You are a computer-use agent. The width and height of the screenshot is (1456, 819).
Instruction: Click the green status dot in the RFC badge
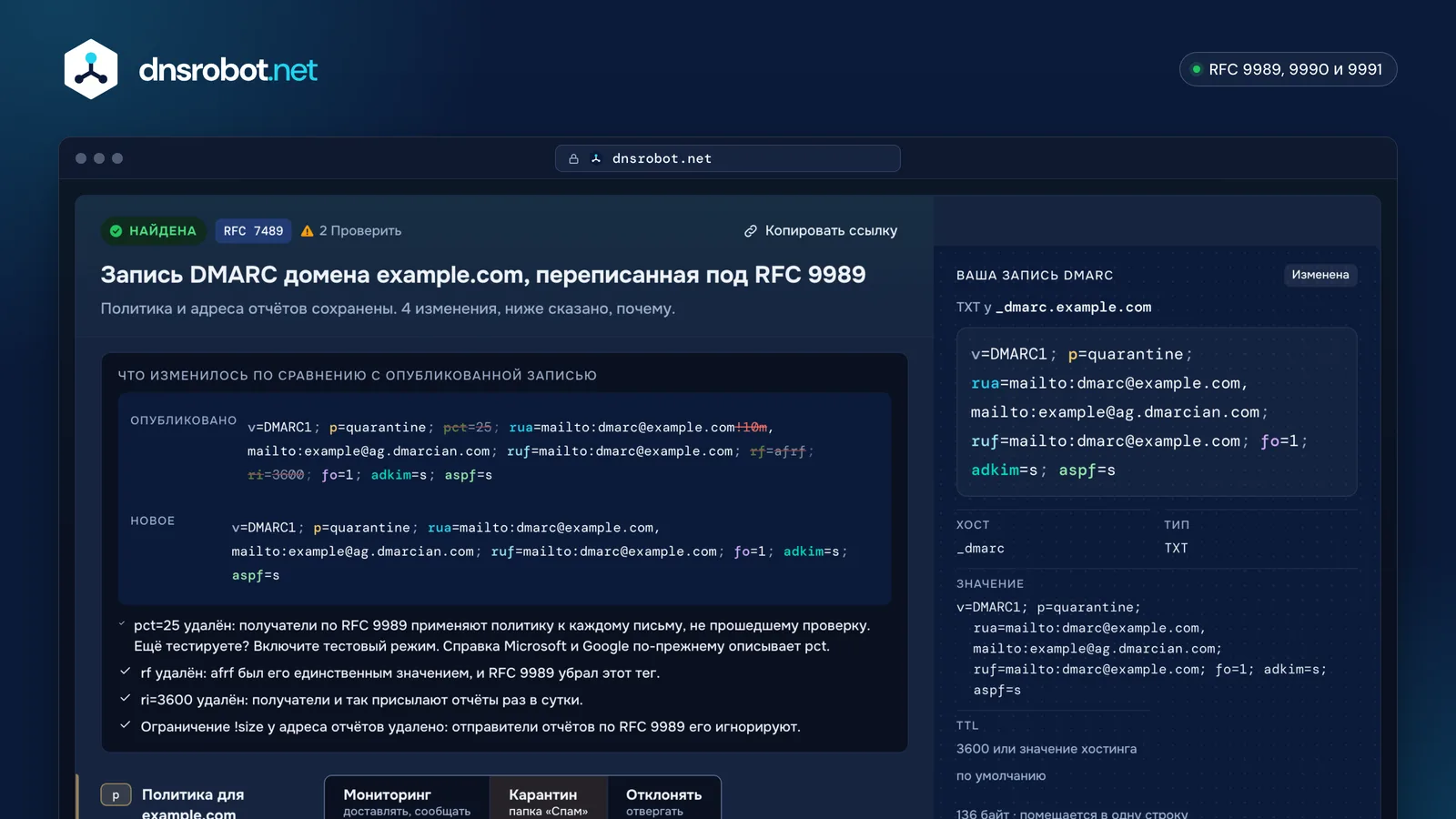(1197, 69)
